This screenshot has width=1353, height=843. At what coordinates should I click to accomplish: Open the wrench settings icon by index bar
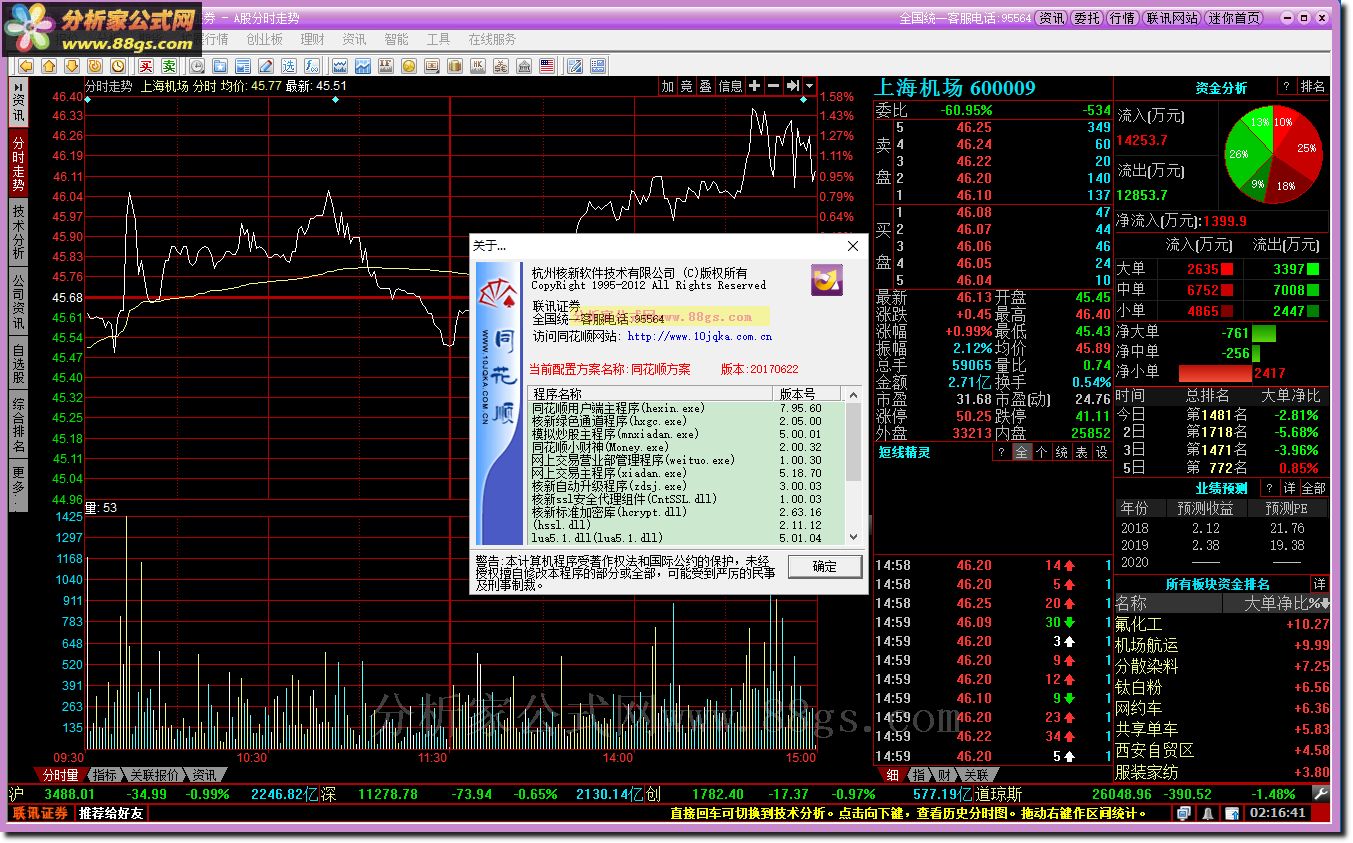[x=1320, y=794]
